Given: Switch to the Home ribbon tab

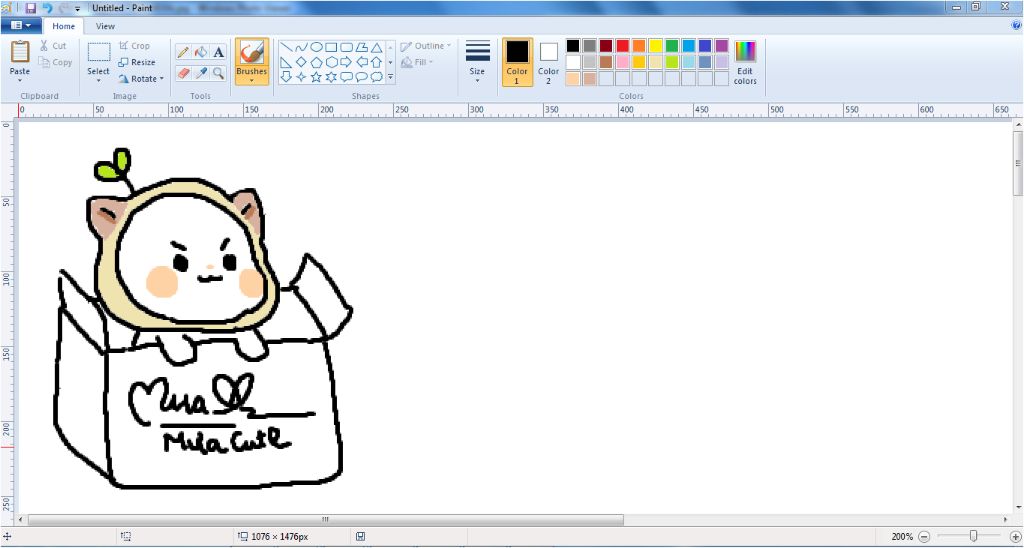Looking at the screenshot, I should tap(63, 26).
